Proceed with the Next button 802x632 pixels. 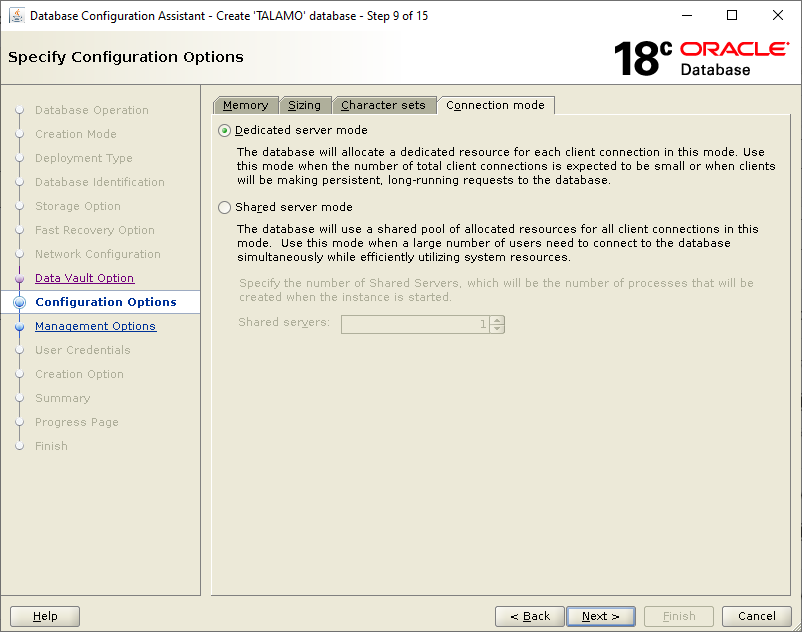601,616
